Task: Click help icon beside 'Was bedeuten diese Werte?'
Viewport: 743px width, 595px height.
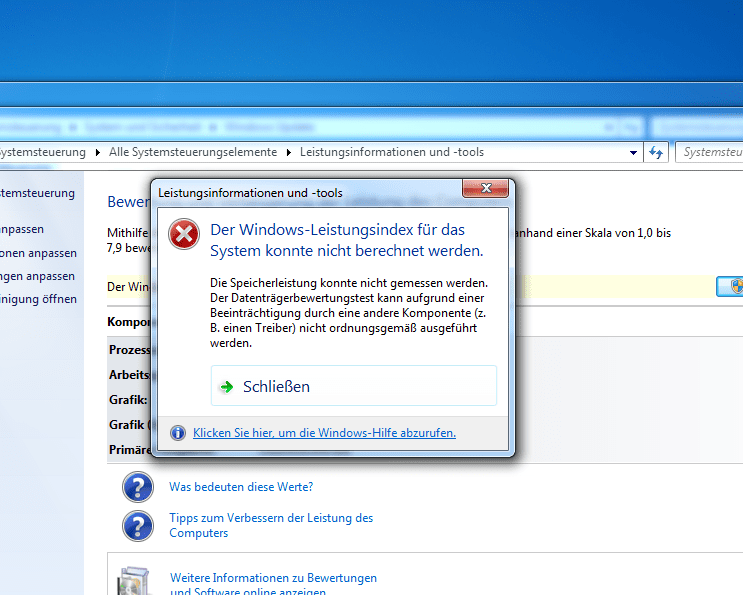Action: coord(138,487)
